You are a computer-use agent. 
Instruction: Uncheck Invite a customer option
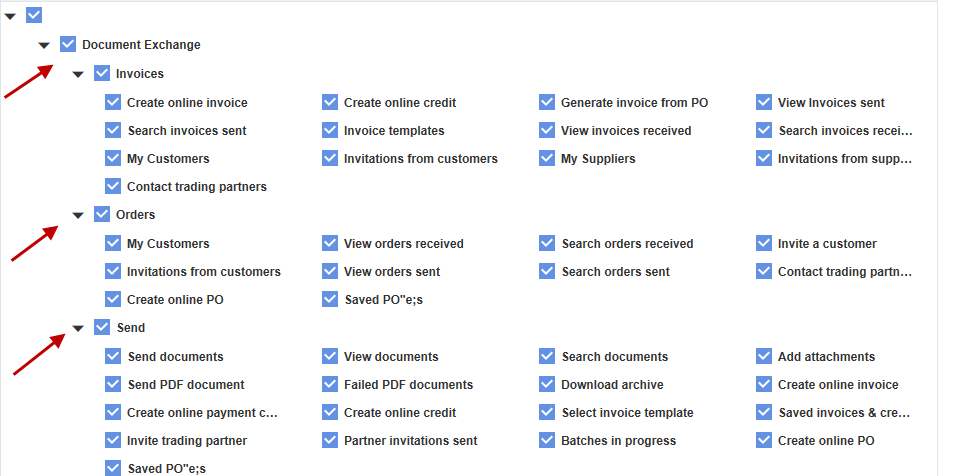pyautogui.click(x=764, y=244)
